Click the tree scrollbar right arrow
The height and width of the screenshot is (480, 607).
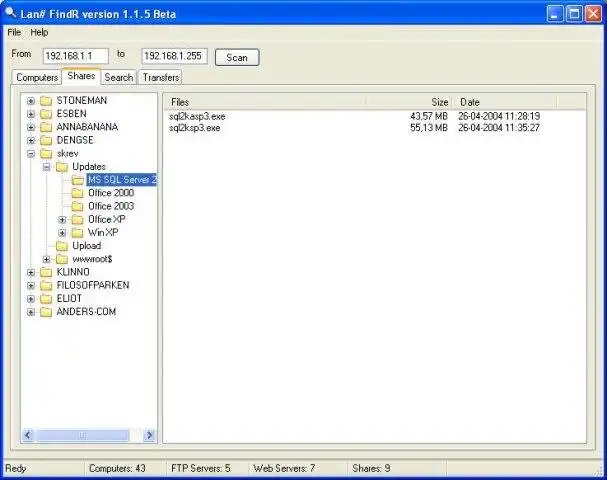click(x=149, y=435)
